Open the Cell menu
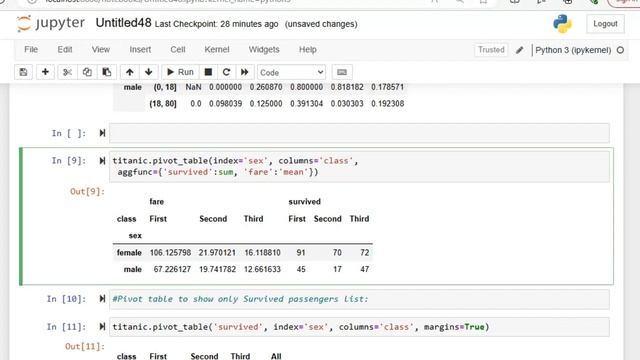This screenshot has height=360, width=640. 178,49
